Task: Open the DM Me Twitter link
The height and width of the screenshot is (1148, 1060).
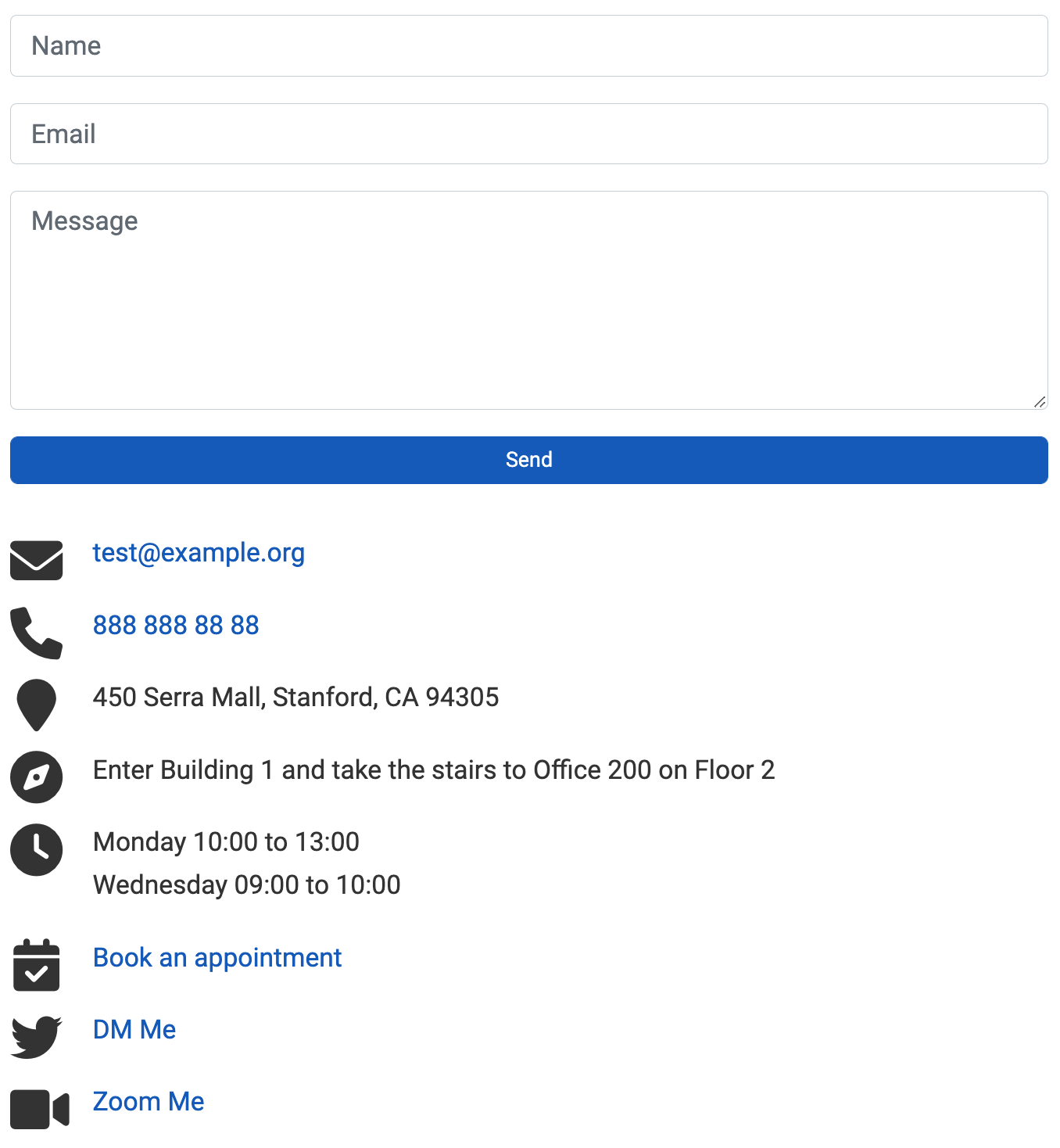Action: [134, 1029]
